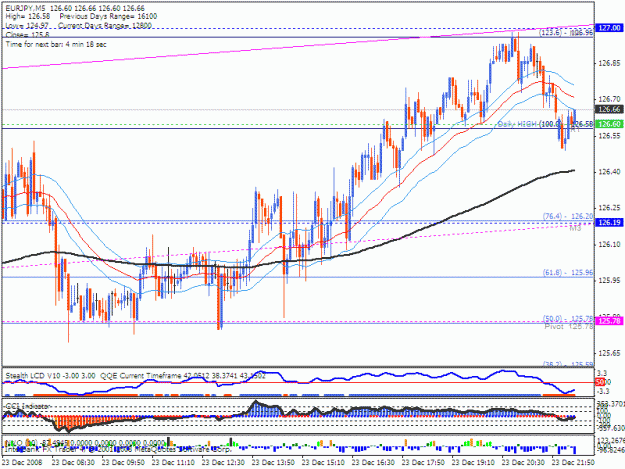Viewport: 625px width, 469px height.
Task: Click the 126.85 price scale value
Action: click(x=609, y=63)
